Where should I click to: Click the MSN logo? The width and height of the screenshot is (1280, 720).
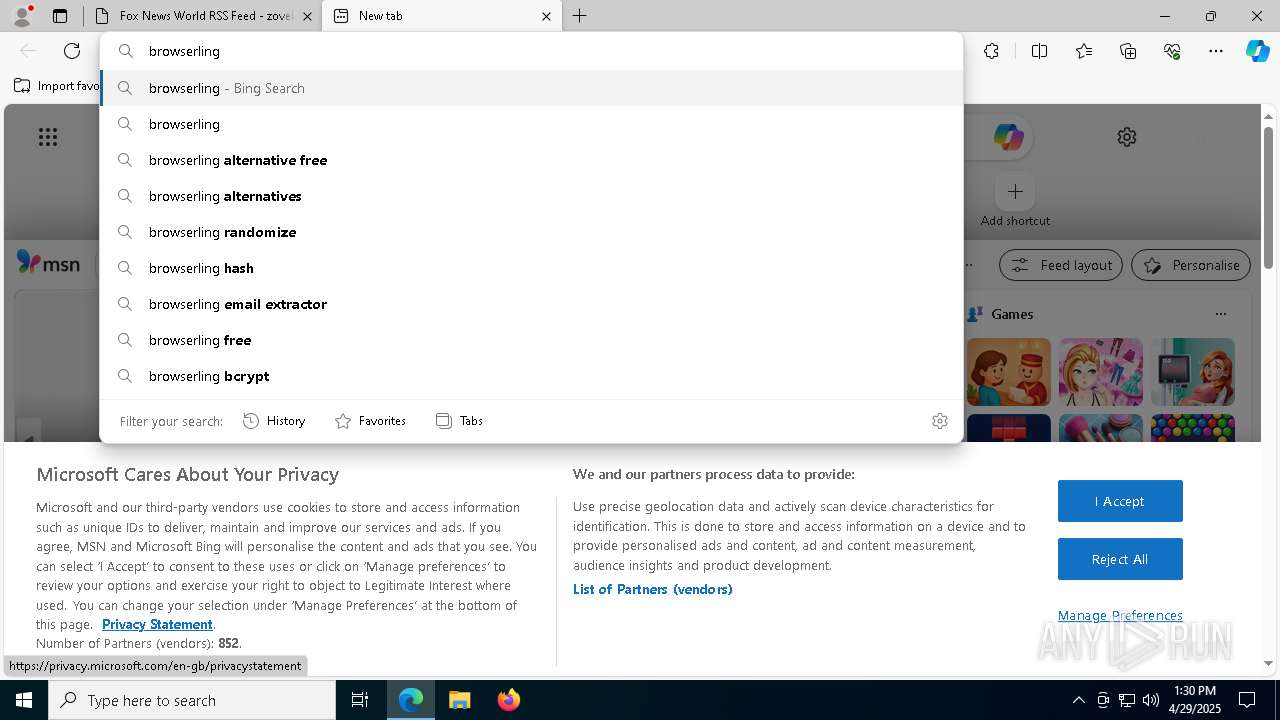(x=48, y=263)
